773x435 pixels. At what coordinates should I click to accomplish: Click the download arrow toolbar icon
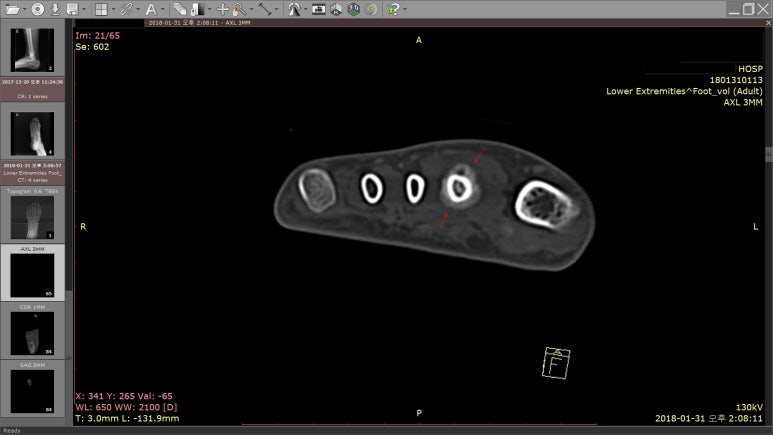[56, 9]
